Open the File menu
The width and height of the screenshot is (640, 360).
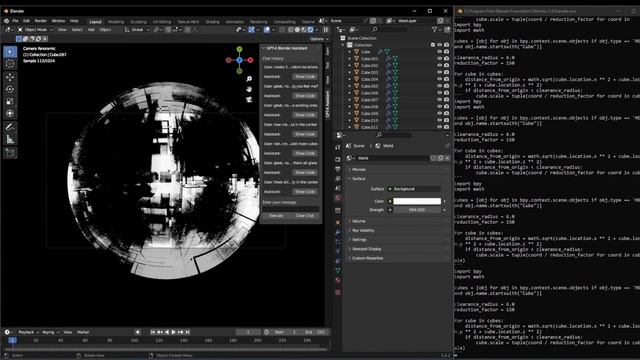click(15, 21)
